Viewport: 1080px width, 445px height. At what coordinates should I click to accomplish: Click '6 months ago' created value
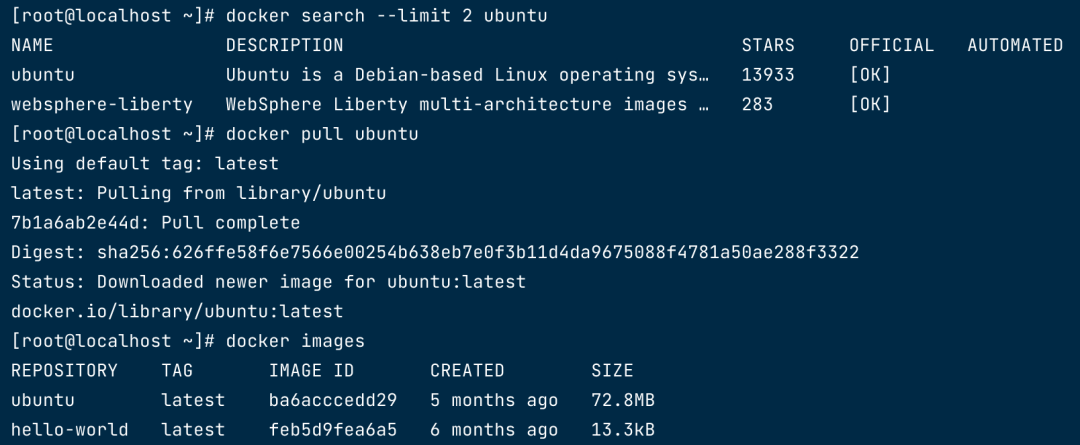click(494, 430)
